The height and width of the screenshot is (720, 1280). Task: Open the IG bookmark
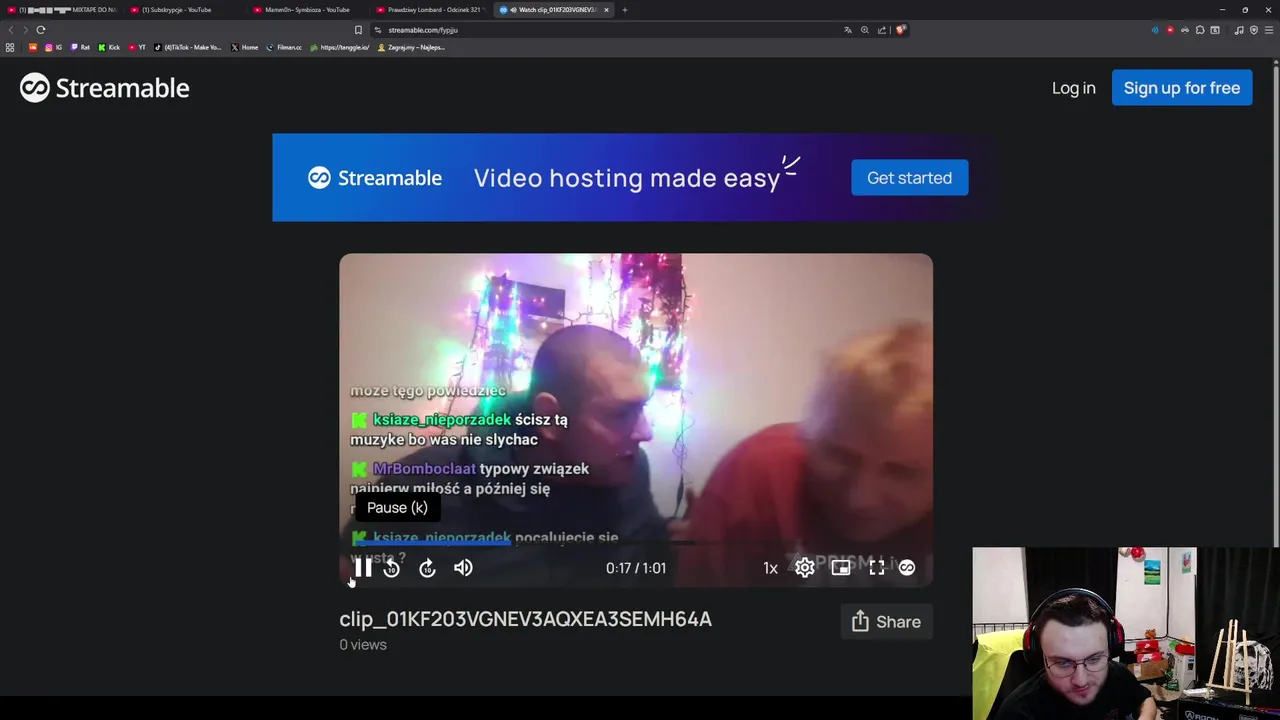tap(53, 47)
